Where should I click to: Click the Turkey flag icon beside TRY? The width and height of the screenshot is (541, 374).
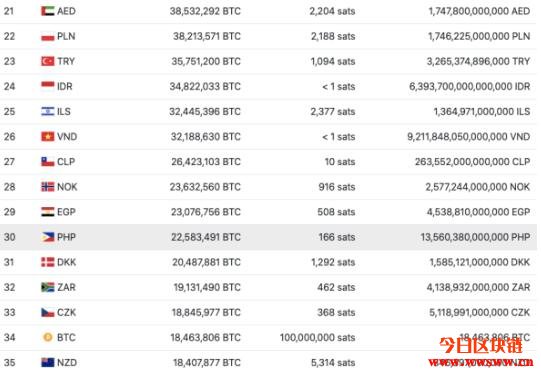coord(48,61)
